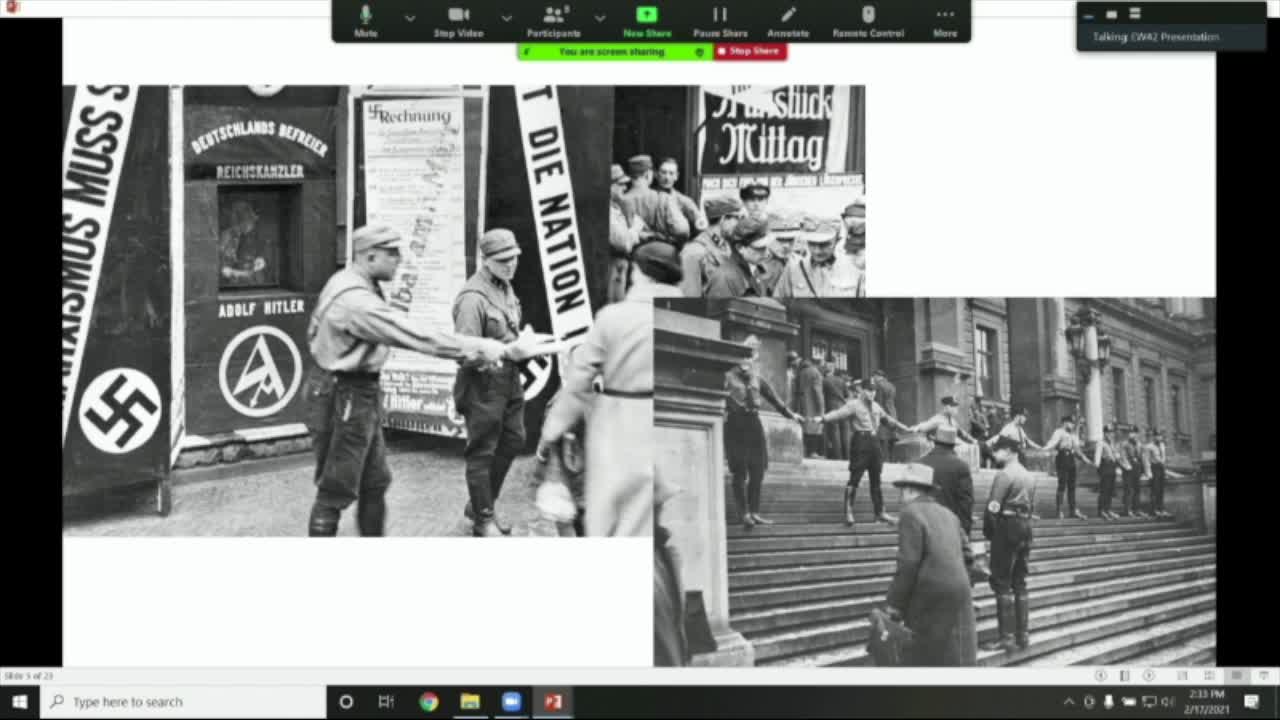Click first small icon in Talking window
The image size is (1280, 720).
(1088, 14)
